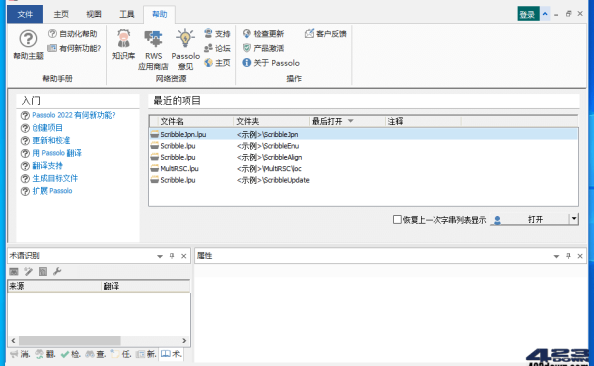The width and height of the screenshot is (594, 366).
Task: Open dropdown arrow next to 打开 button
Action: [574, 219]
